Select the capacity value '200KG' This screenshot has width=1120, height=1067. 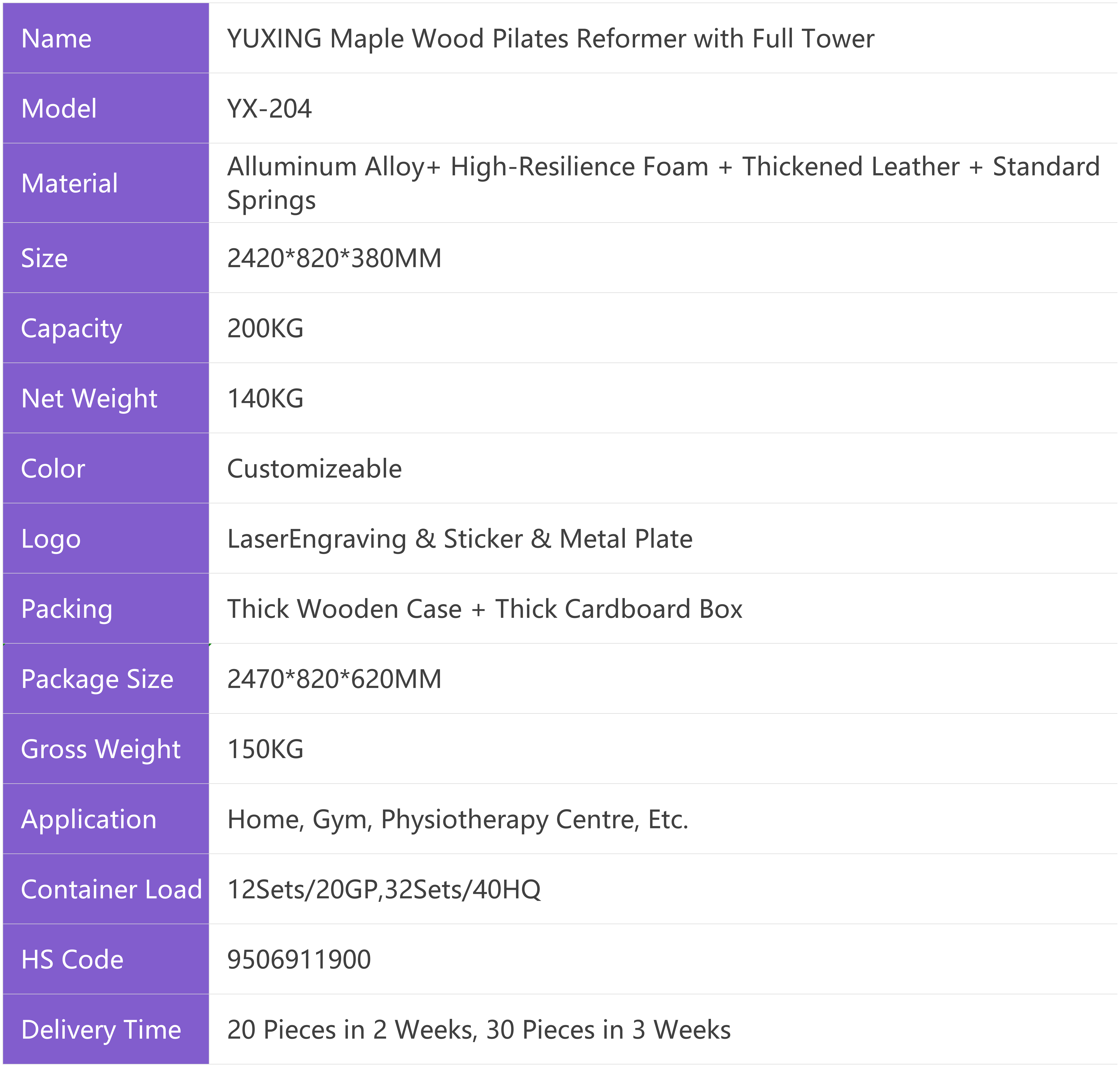tap(265, 328)
